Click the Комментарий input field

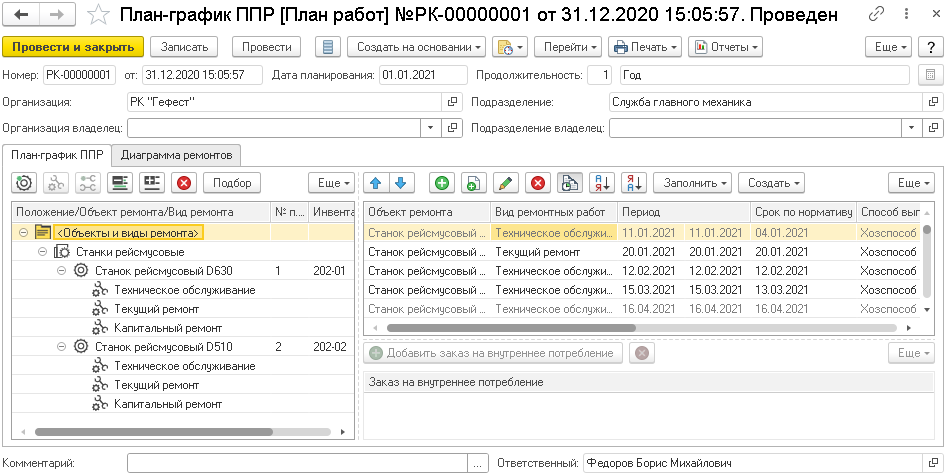(x=298, y=464)
